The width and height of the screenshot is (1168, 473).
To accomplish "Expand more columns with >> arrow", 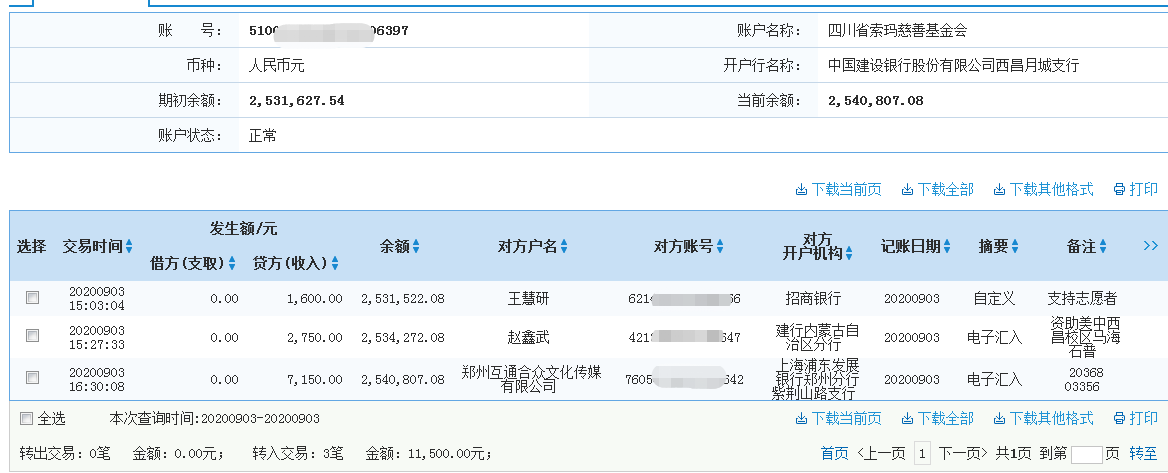I will [x=1150, y=245].
